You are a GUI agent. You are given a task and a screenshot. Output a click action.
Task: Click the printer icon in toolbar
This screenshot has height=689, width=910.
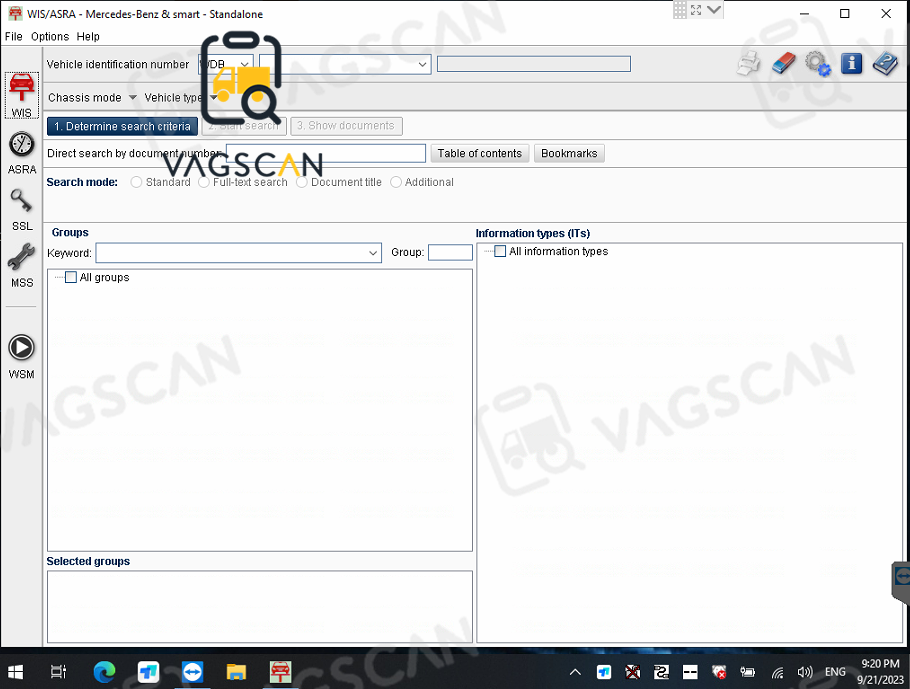point(749,63)
